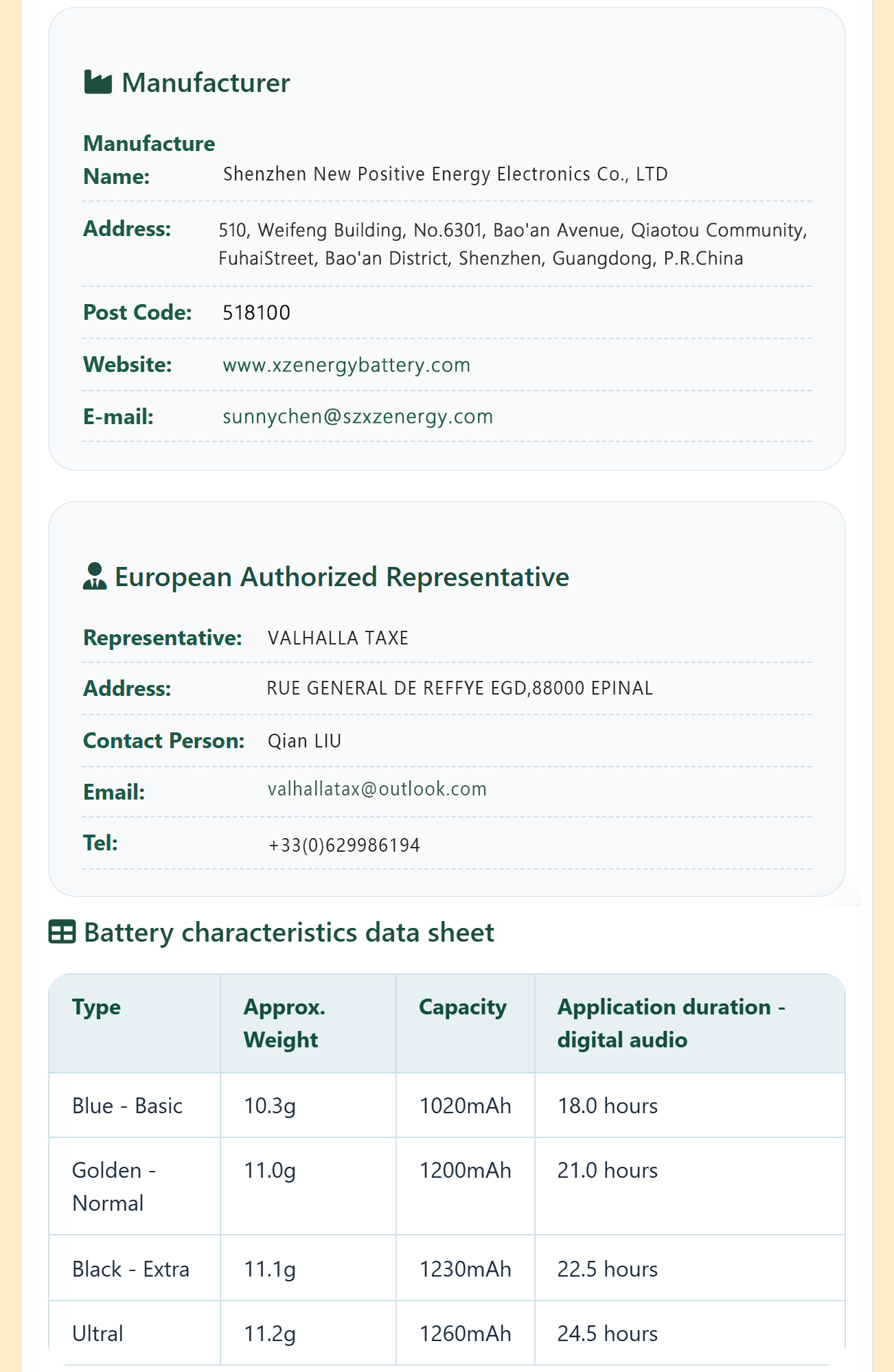This screenshot has width=894, height=1372.
Task: Click the table icon beside Battery characteristics heading
Action: (62, 932)
